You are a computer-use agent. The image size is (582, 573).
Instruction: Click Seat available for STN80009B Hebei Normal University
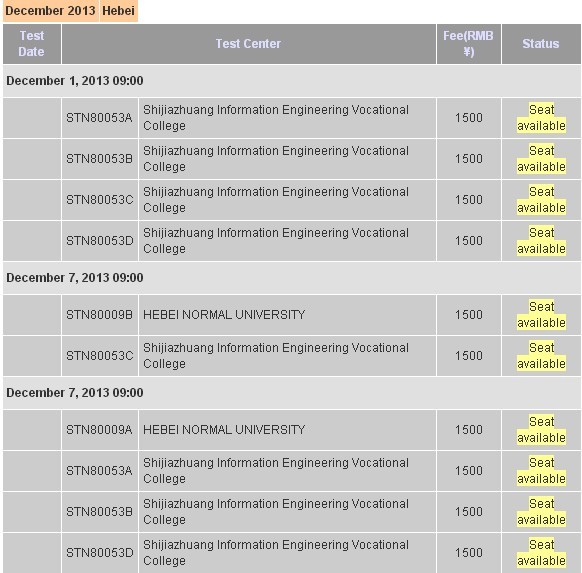(541, 315)
